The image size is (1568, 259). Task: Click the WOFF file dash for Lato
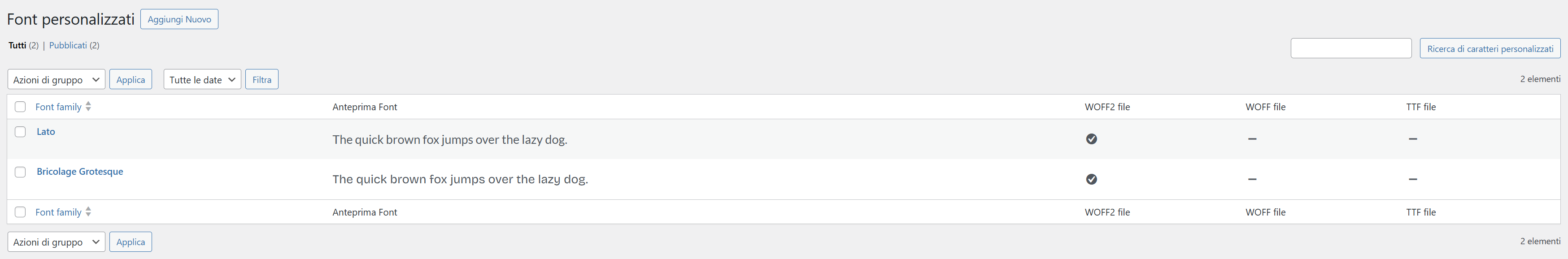point(1251,139)
